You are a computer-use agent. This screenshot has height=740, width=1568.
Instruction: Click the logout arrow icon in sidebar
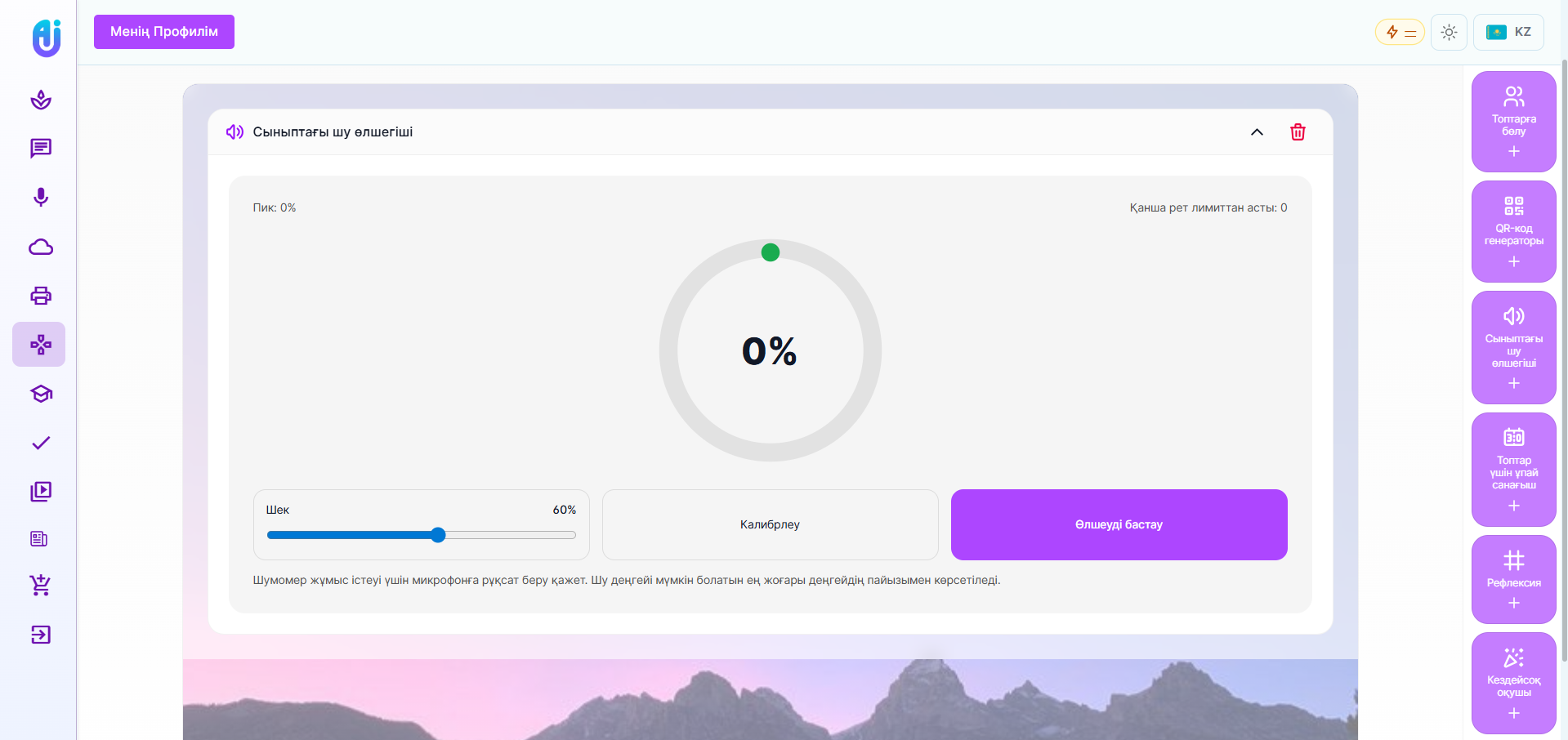[40, 635]
